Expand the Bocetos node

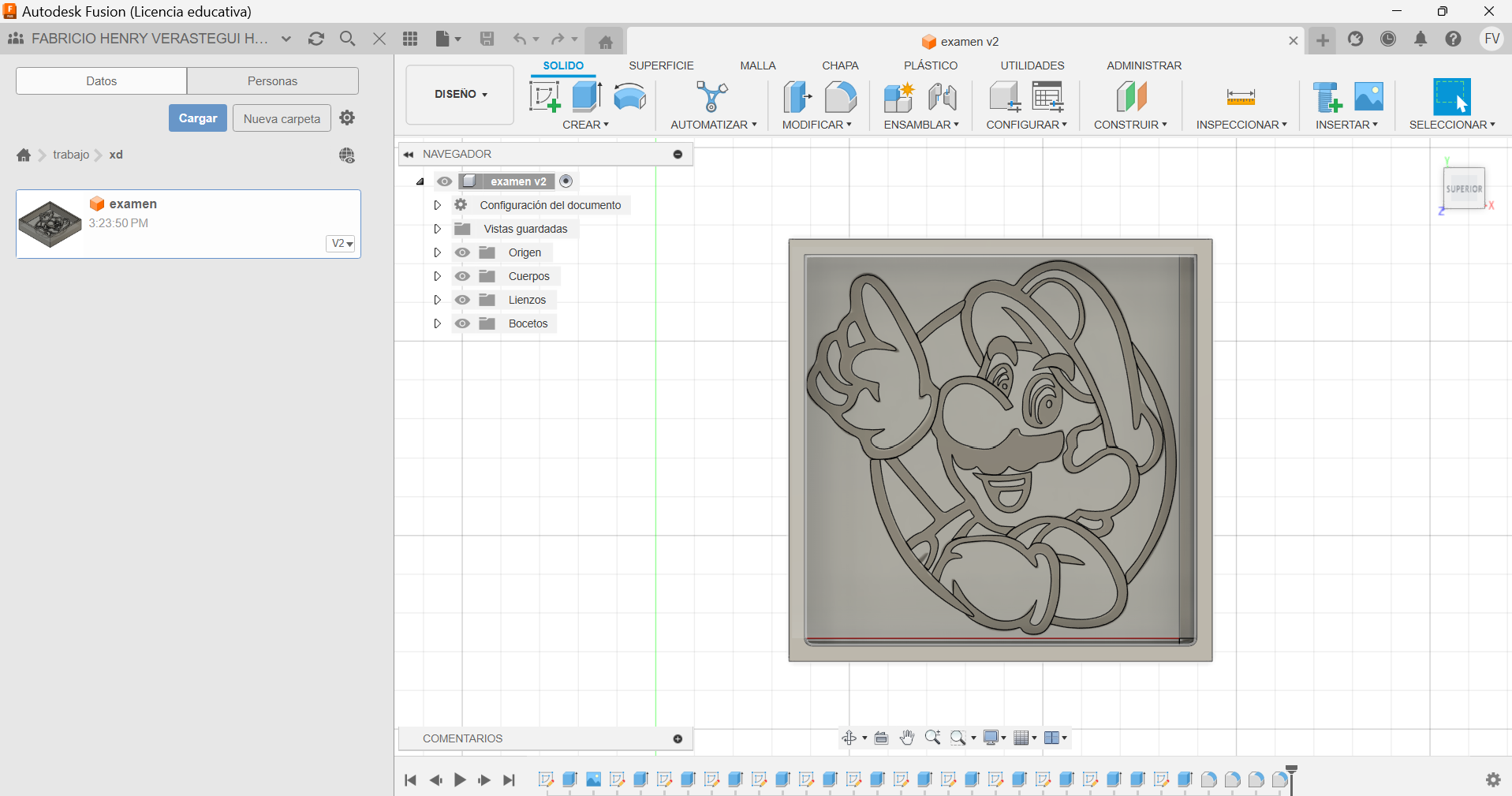point(437,323)
